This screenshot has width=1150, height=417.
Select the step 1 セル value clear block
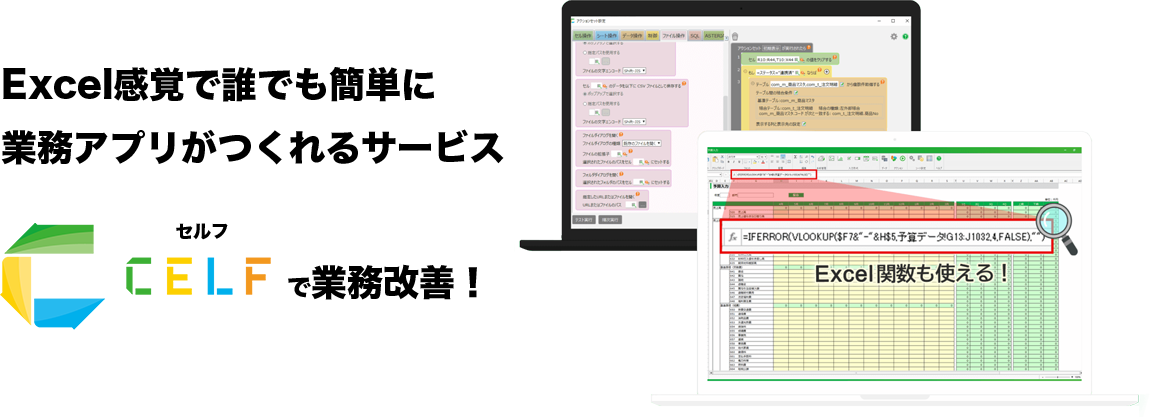tap(790, 59)
